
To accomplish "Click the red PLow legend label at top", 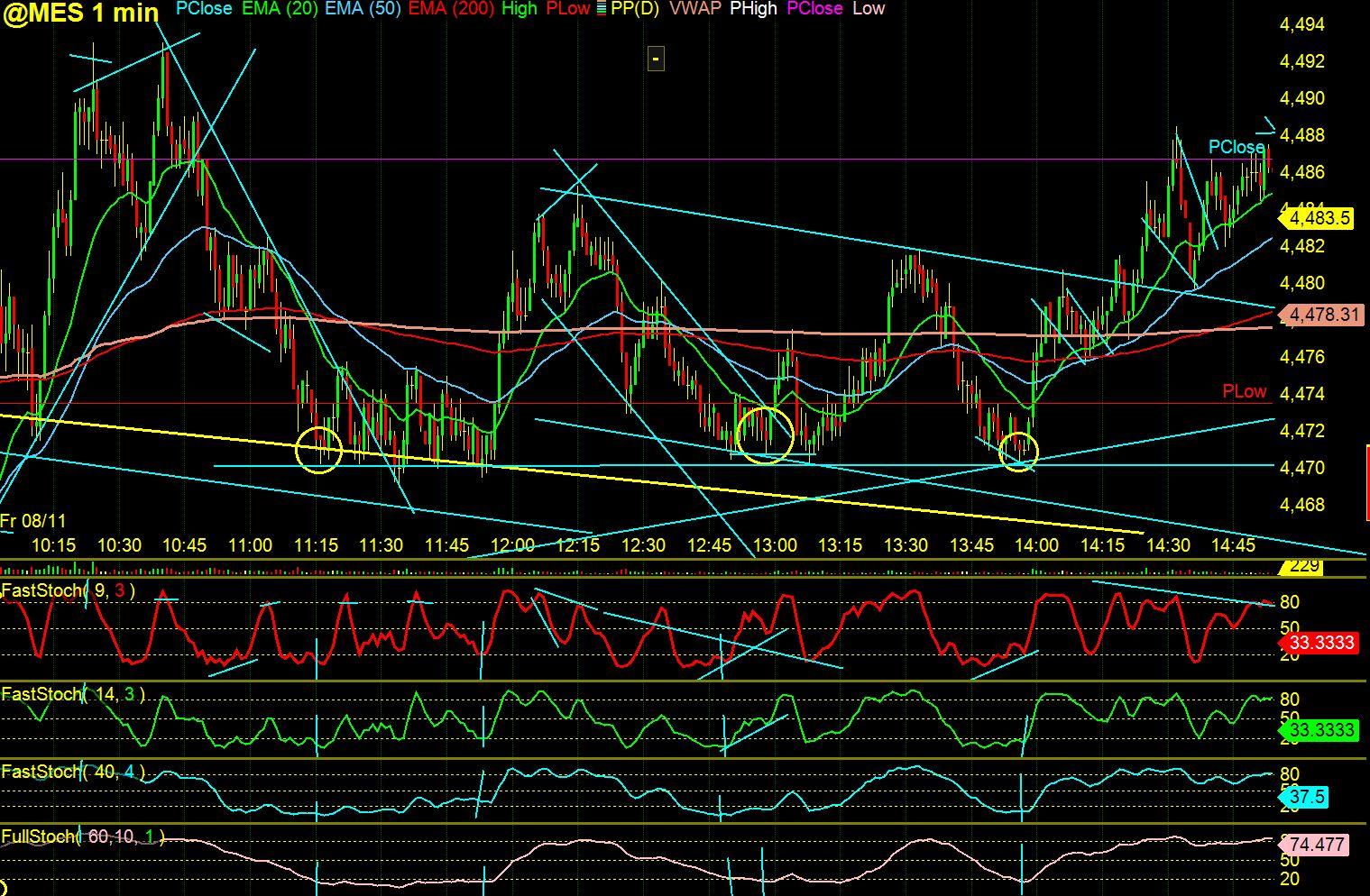I will 568,9.
